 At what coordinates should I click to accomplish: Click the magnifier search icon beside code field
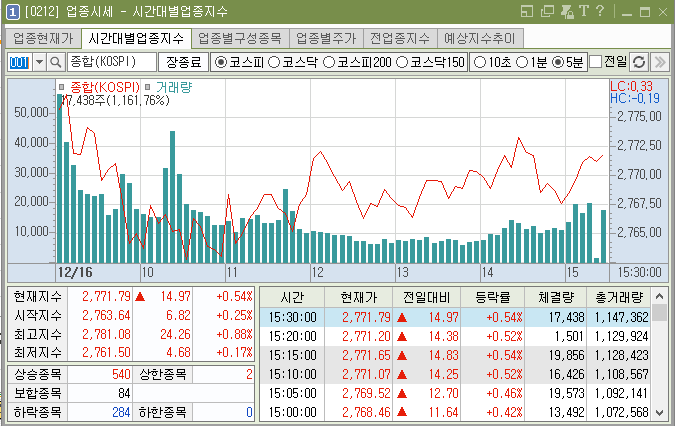[56, 62]
